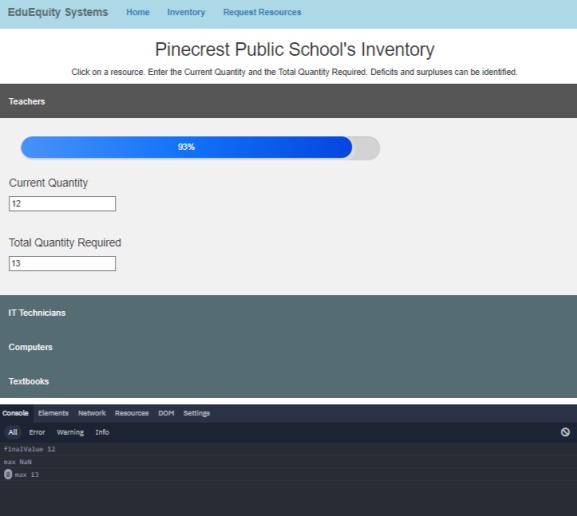The width and height of the screenshot is (577, 516).
Task: Expand the IT Technicians section
Action: coord(288,313)
